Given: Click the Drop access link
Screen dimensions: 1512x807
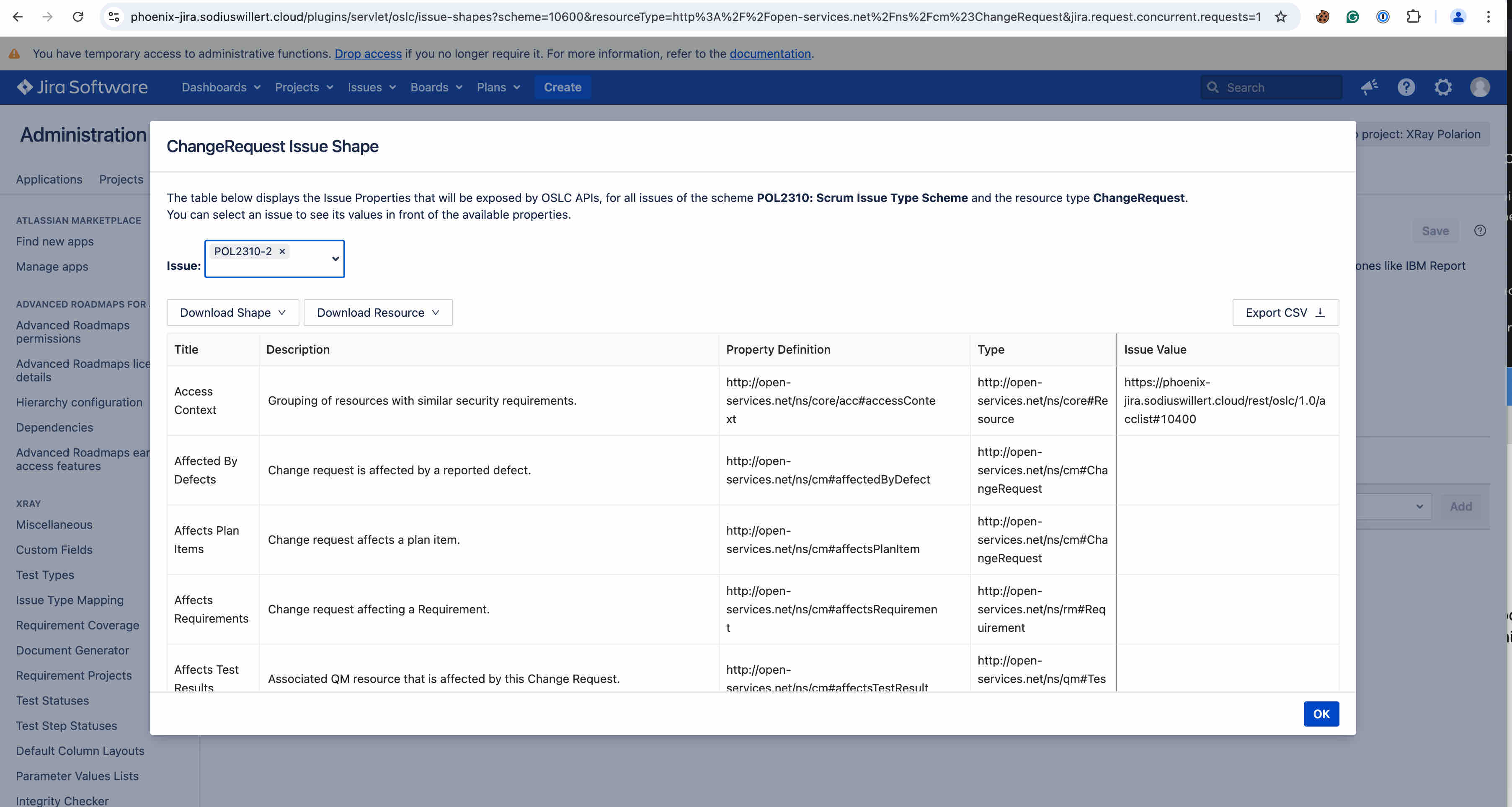Looking at the screenshot, I should click(x=368, y=54).
